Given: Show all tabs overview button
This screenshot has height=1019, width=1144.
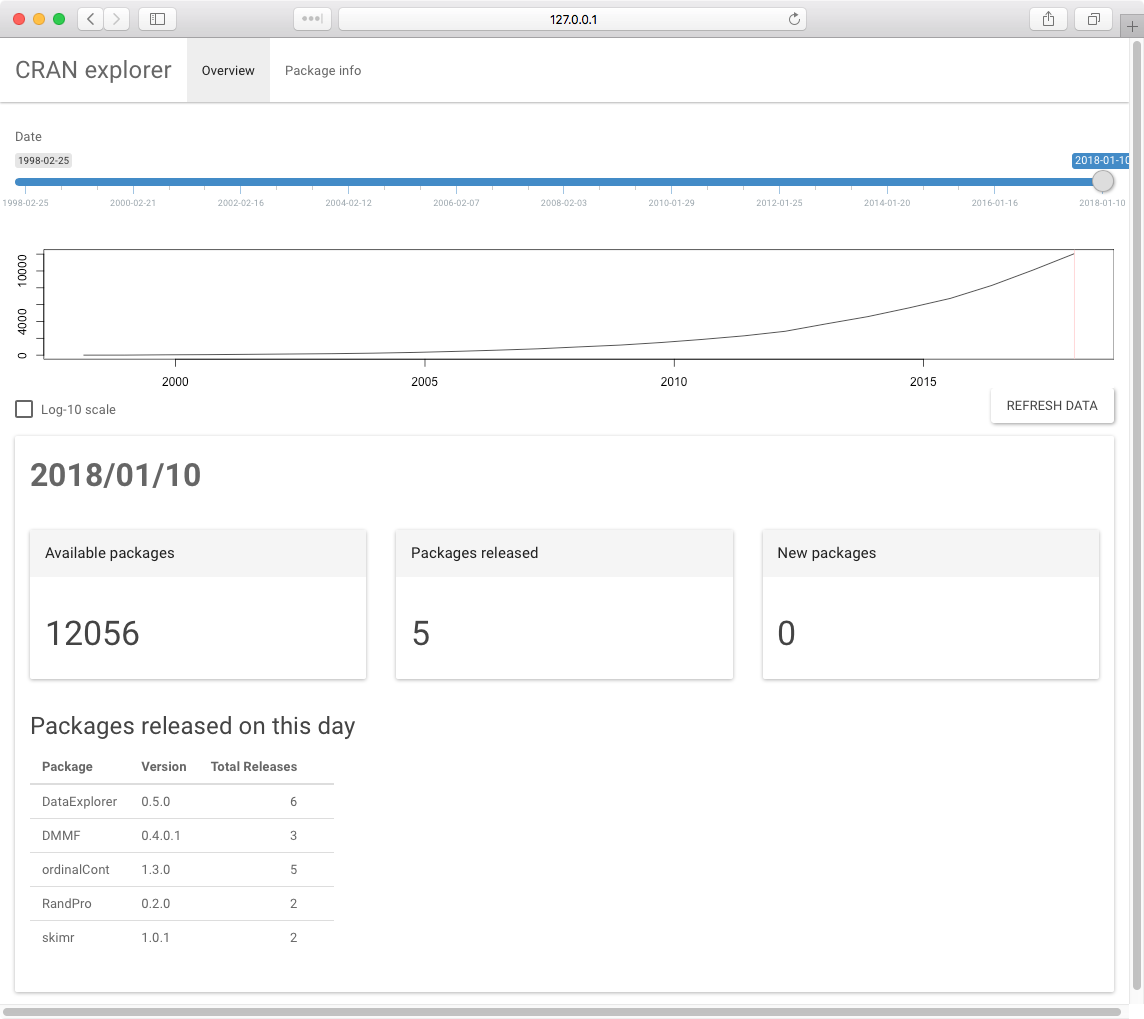Looking at the screenshot, I should [1093, 19].
